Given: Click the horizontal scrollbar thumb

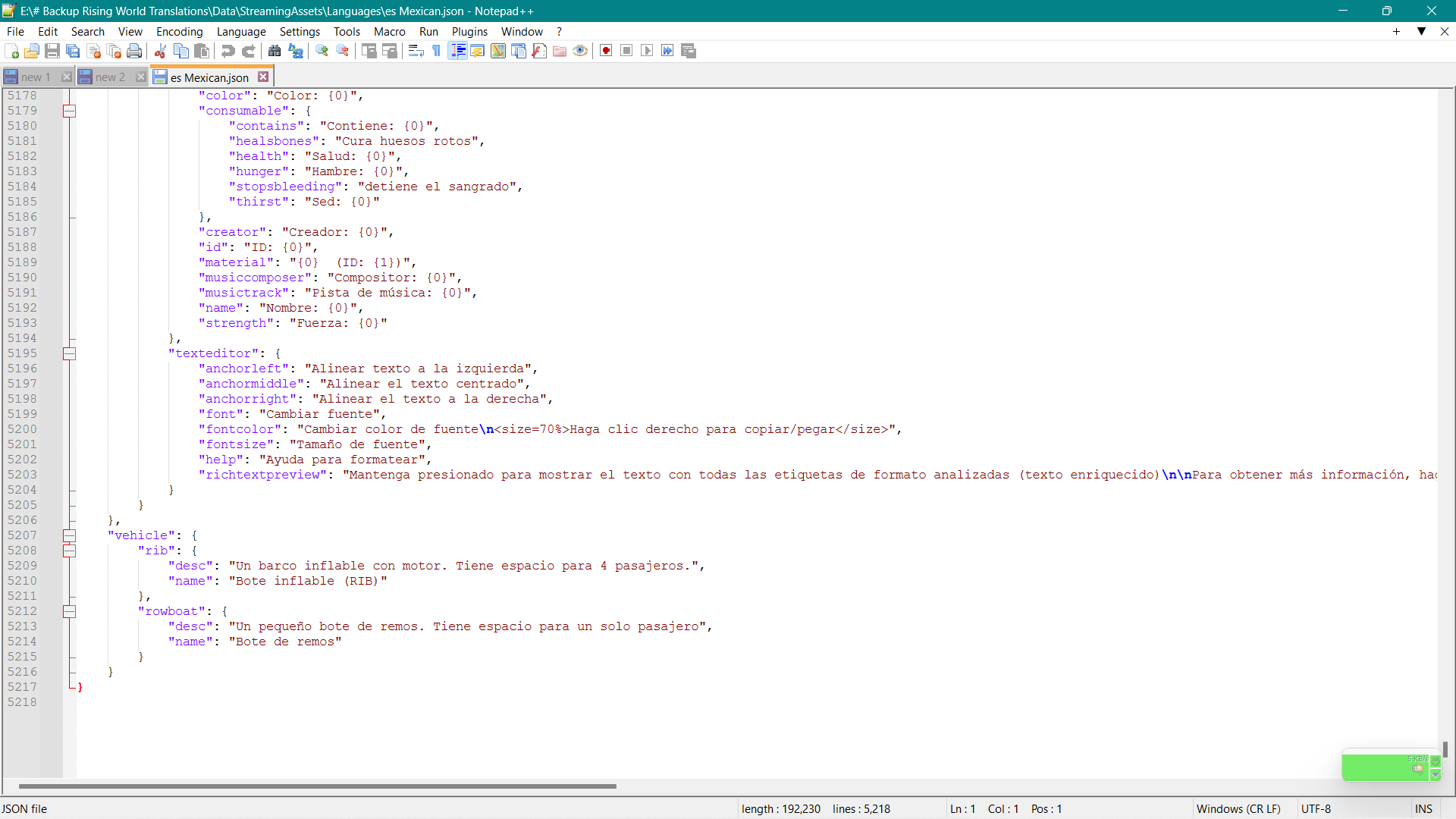Looking at the screenshot, I should 317,786.
